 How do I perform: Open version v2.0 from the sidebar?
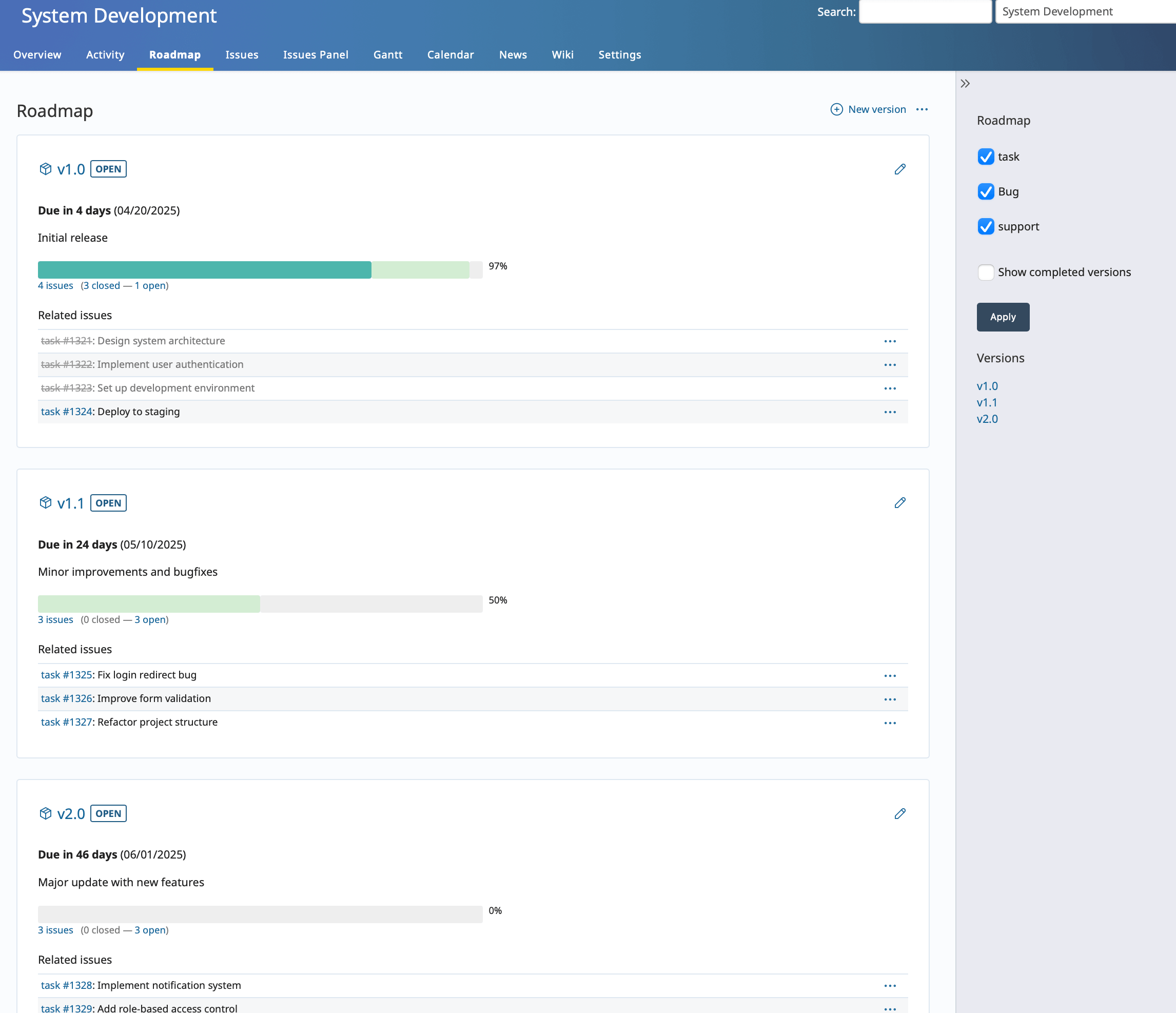[988, 419]
